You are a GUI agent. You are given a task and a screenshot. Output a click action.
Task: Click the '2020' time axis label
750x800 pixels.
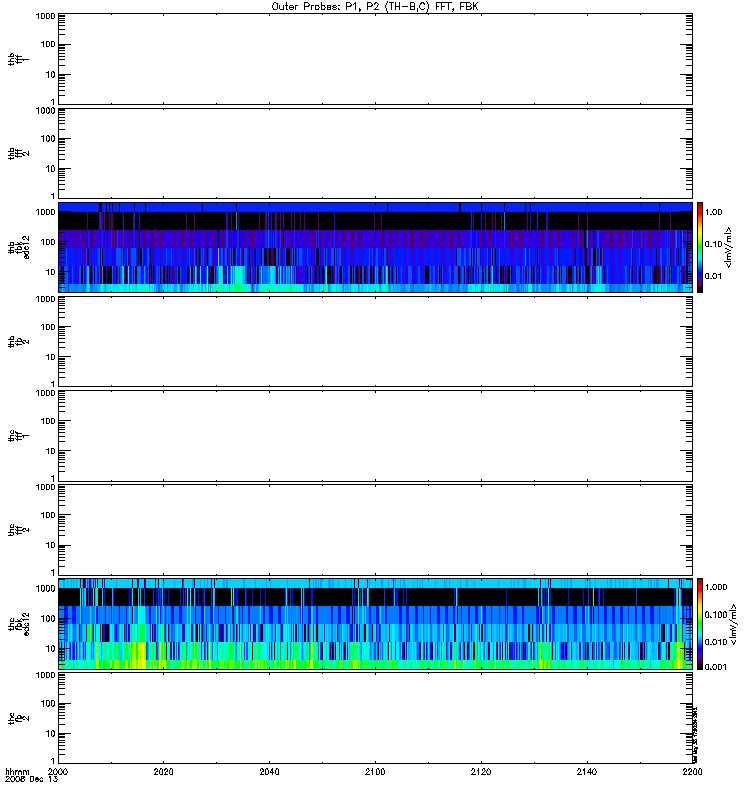[x=163, y=771]
